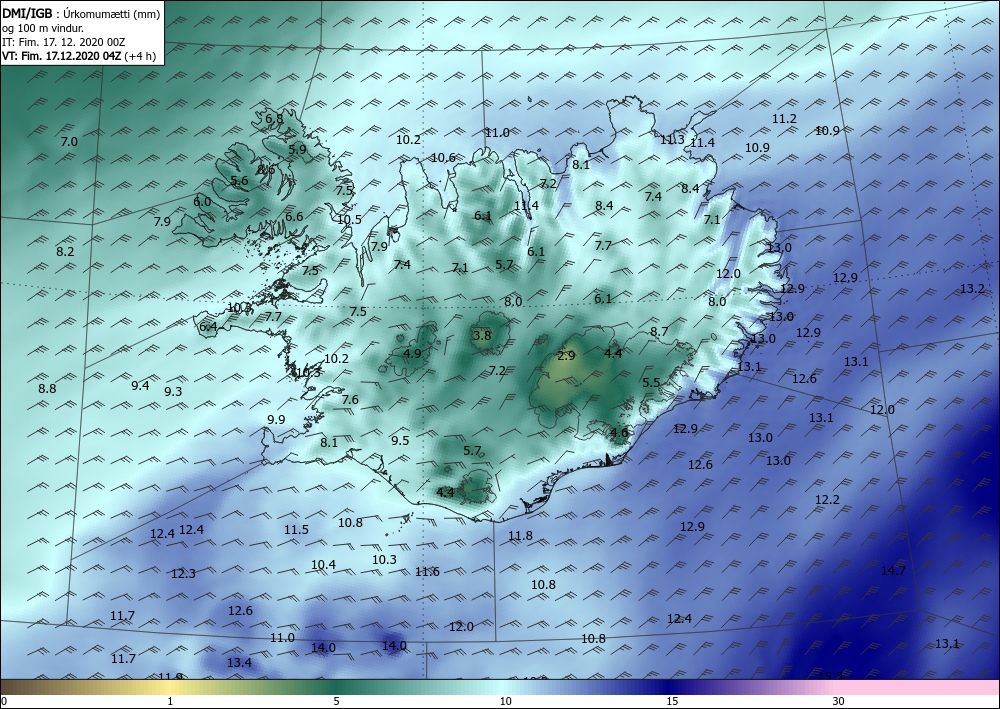Select the bold 'VT: Fim. 17.12.2020 04Z (+4 h)' line
The width and height of the screenshot is (1000, 709).
pos(78,56)
